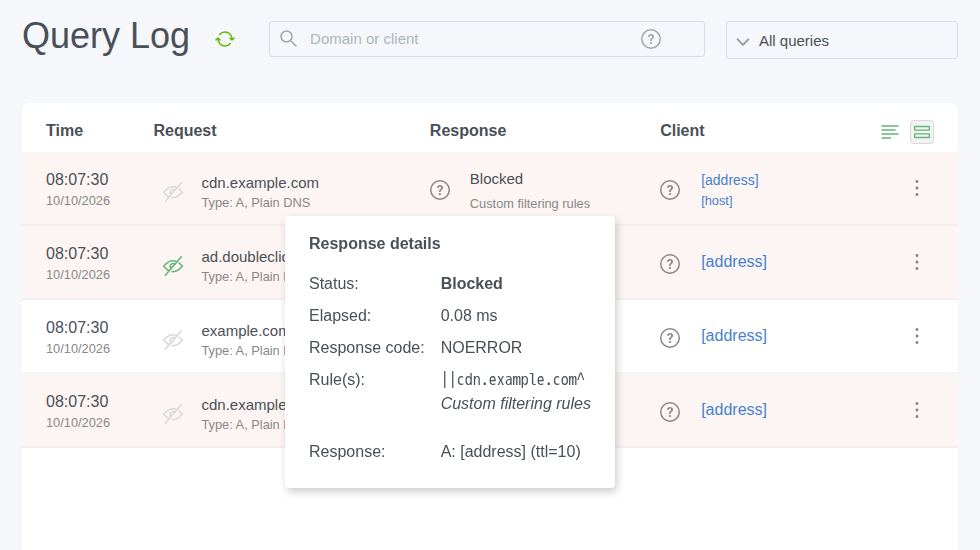
Task: Open three-dot menu for first cdn.example.com row
Action: [917, 188]
